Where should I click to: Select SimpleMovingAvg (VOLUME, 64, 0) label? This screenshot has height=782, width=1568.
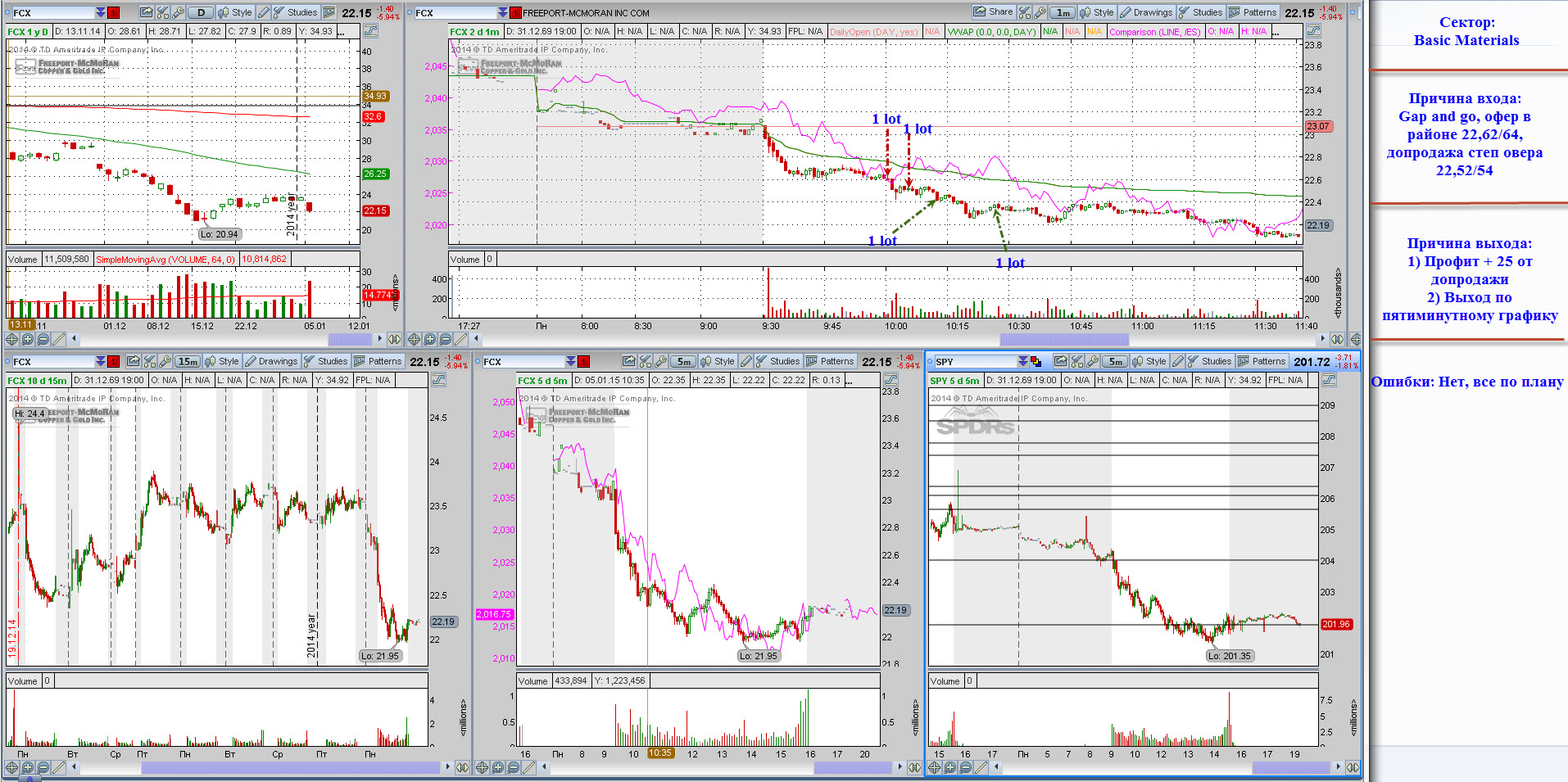coord(165,260)
